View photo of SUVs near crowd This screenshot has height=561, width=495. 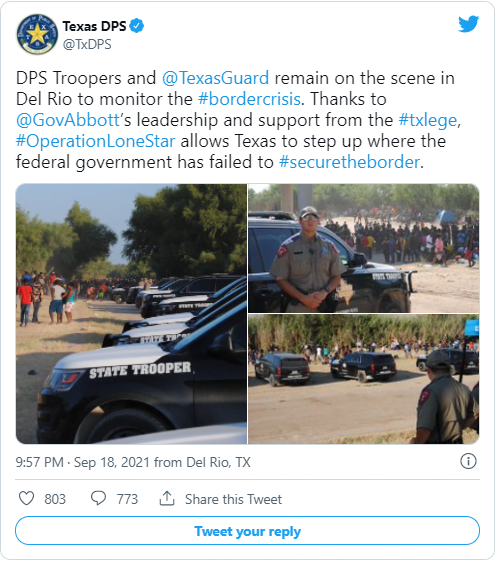point(364,379)
